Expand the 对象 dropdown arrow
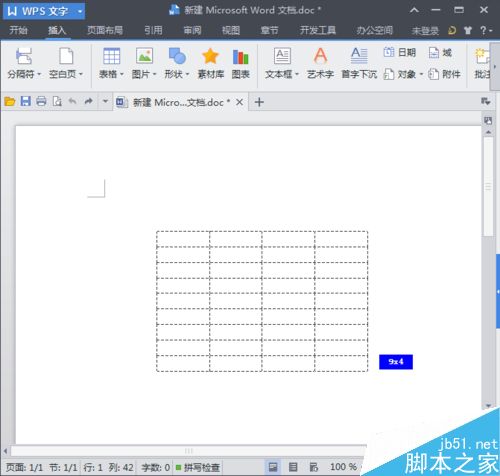 [421, 74]
